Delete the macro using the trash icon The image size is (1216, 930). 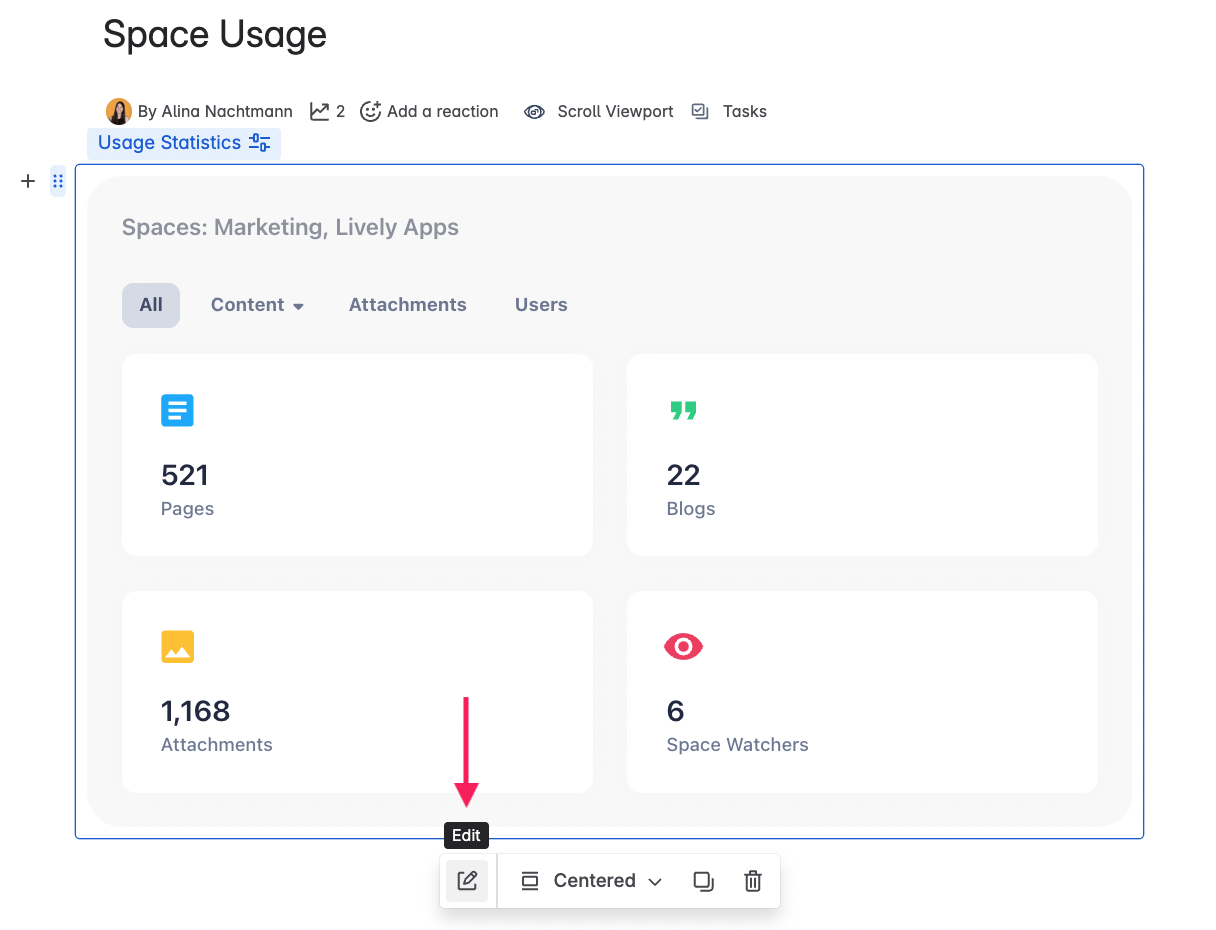pyautogui.click(x=752, y=881)
